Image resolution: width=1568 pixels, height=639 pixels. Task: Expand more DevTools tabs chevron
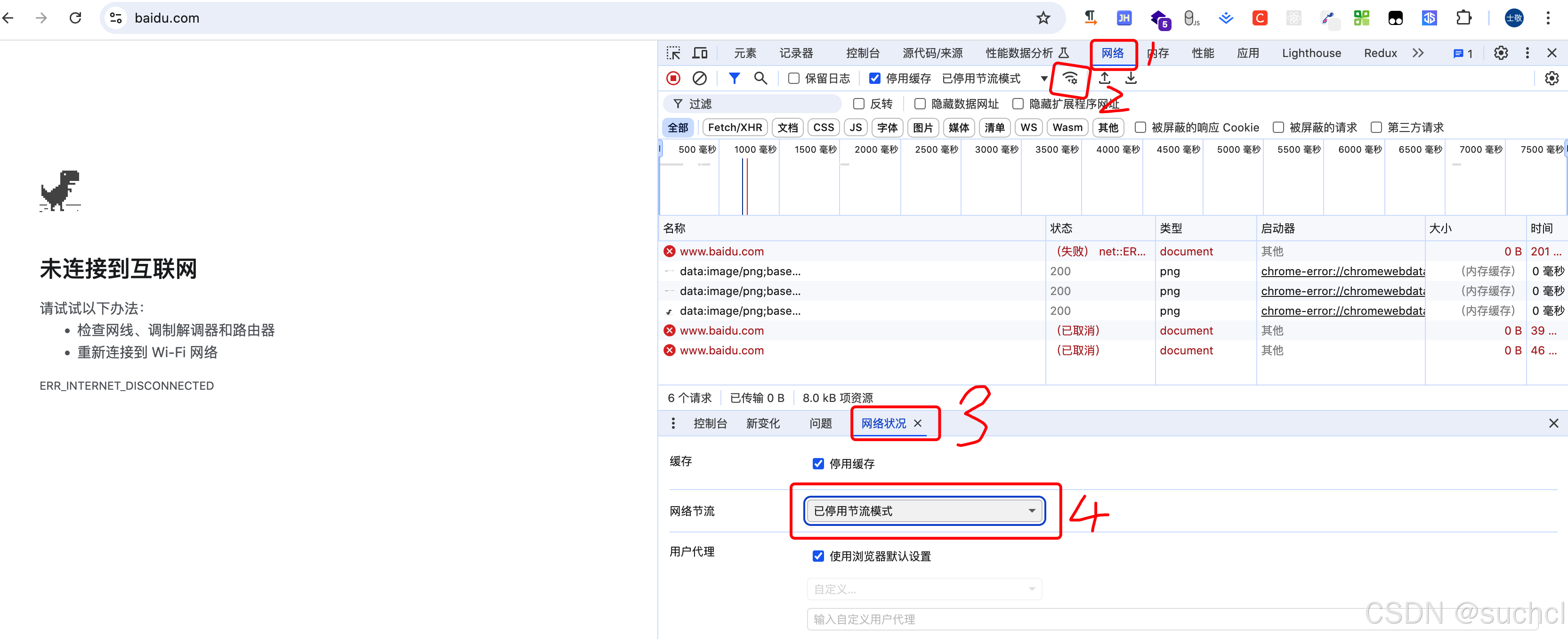pyautogui.click(x=1418, y=53)
